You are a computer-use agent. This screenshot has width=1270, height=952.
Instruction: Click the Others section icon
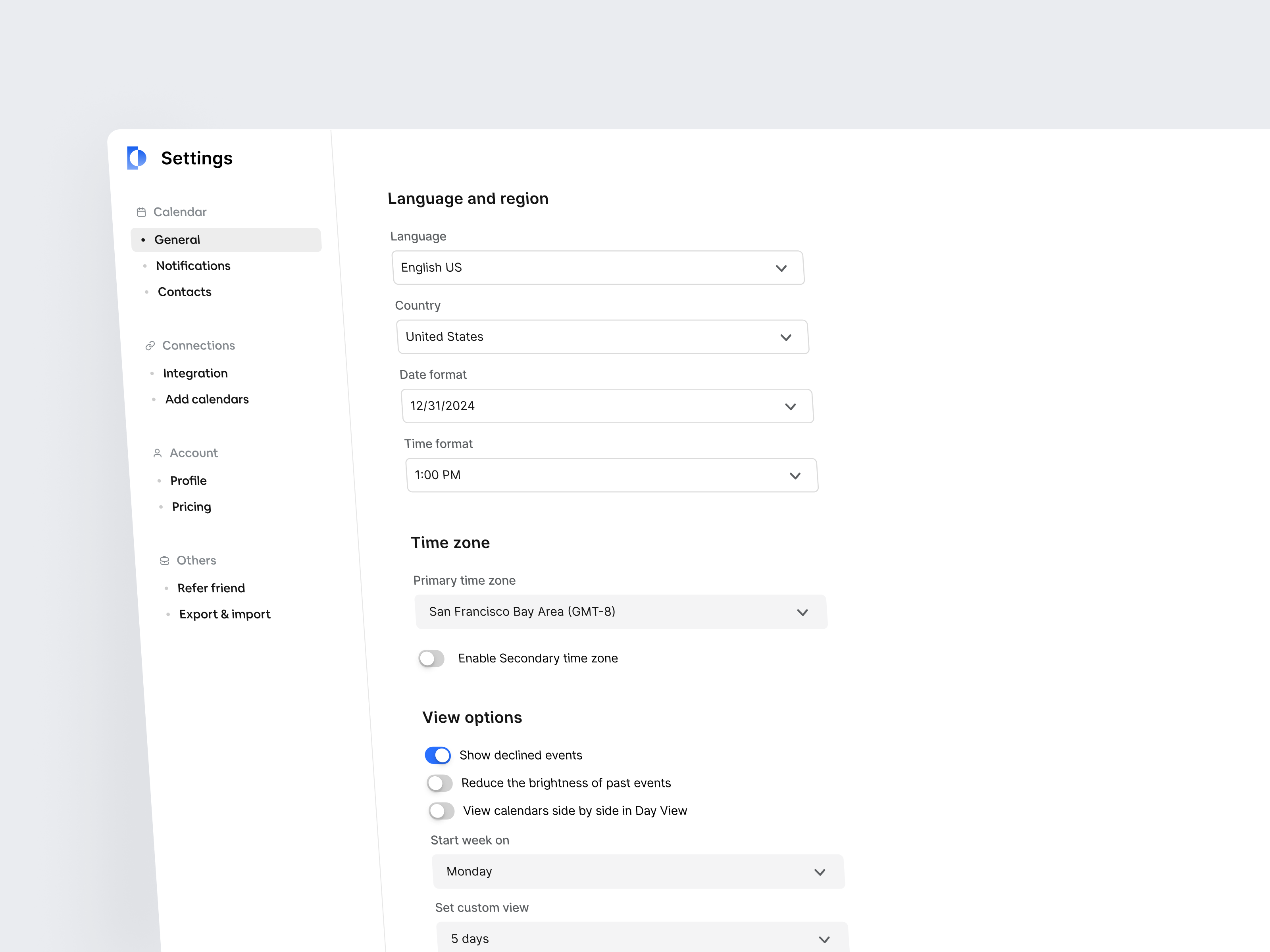tap(165, 560)
